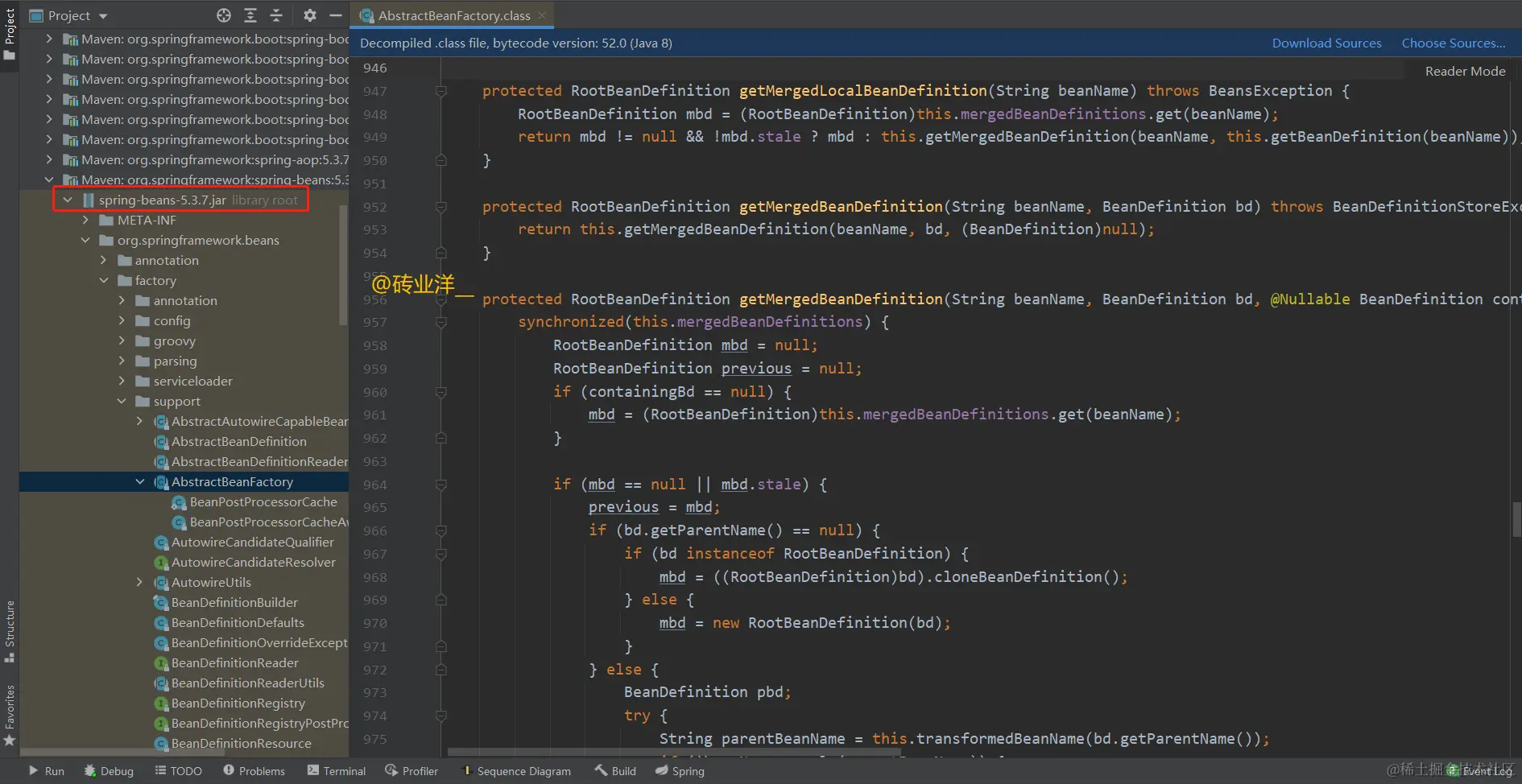The width and height of the screenshot is (1522, 784).
Task: Fold the if block at line 960
Action: [441, 392]
